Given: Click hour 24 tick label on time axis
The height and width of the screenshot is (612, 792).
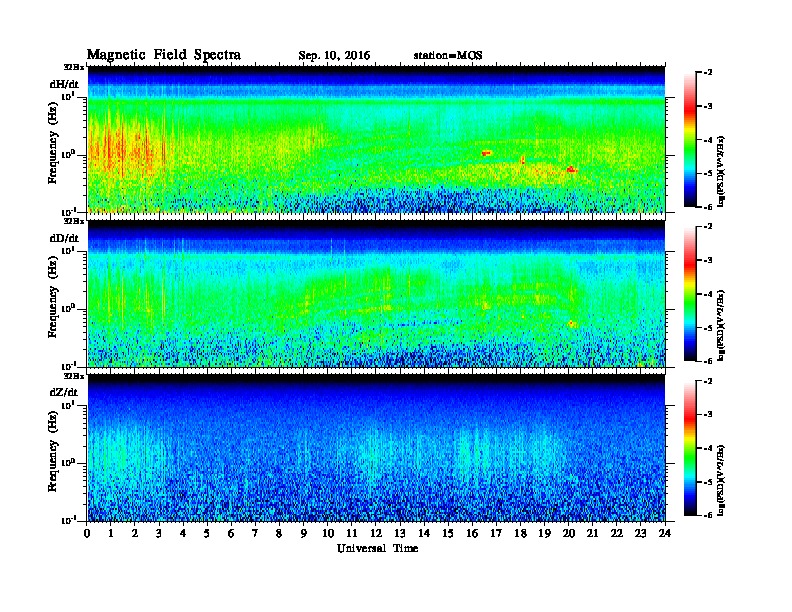Looking at the screenshot, I should tap(665, 534).
